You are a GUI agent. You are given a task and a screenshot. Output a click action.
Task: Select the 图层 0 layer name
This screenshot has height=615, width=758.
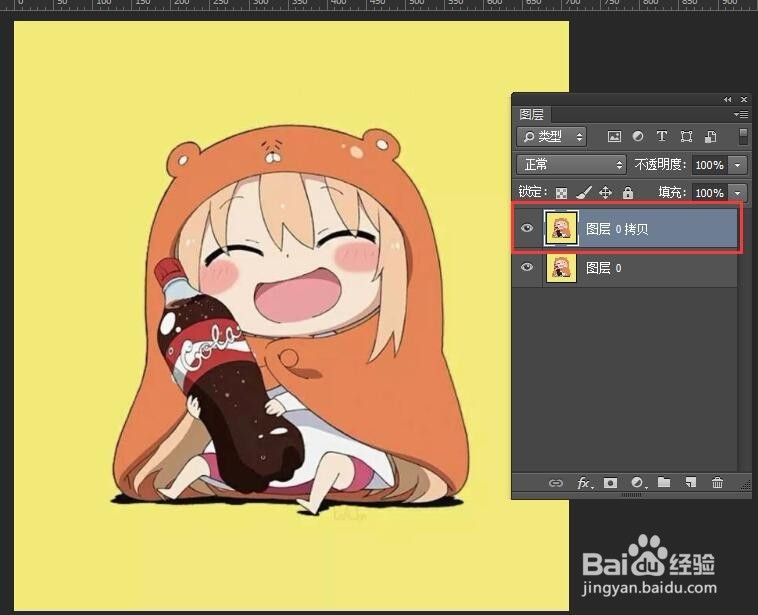click(x=603, y=268)
